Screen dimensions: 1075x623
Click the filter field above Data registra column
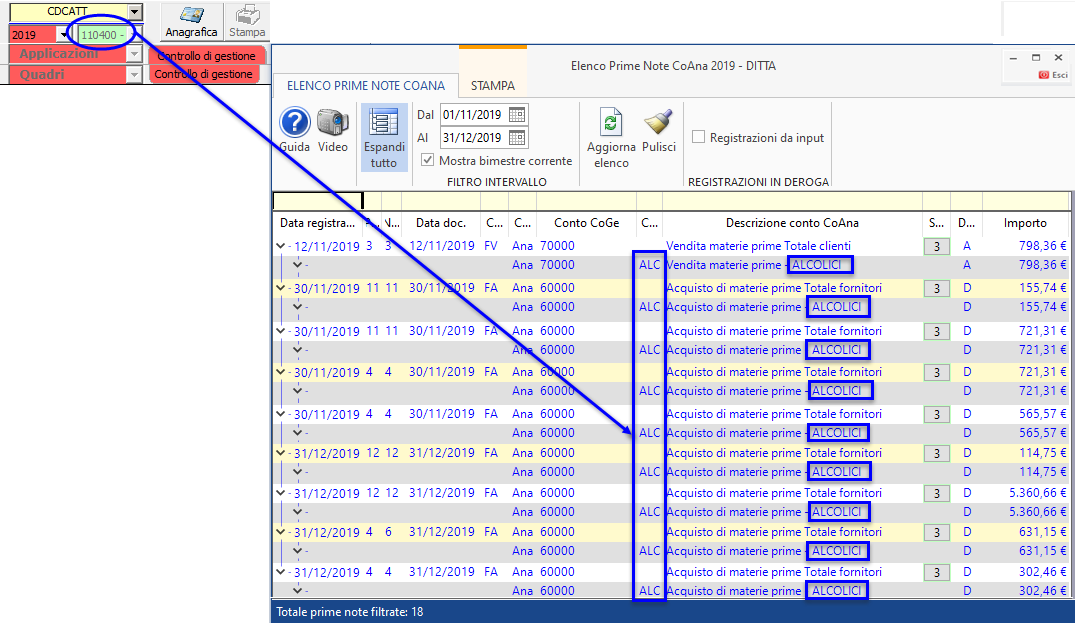pyautogui.click(x=317, y=201)
